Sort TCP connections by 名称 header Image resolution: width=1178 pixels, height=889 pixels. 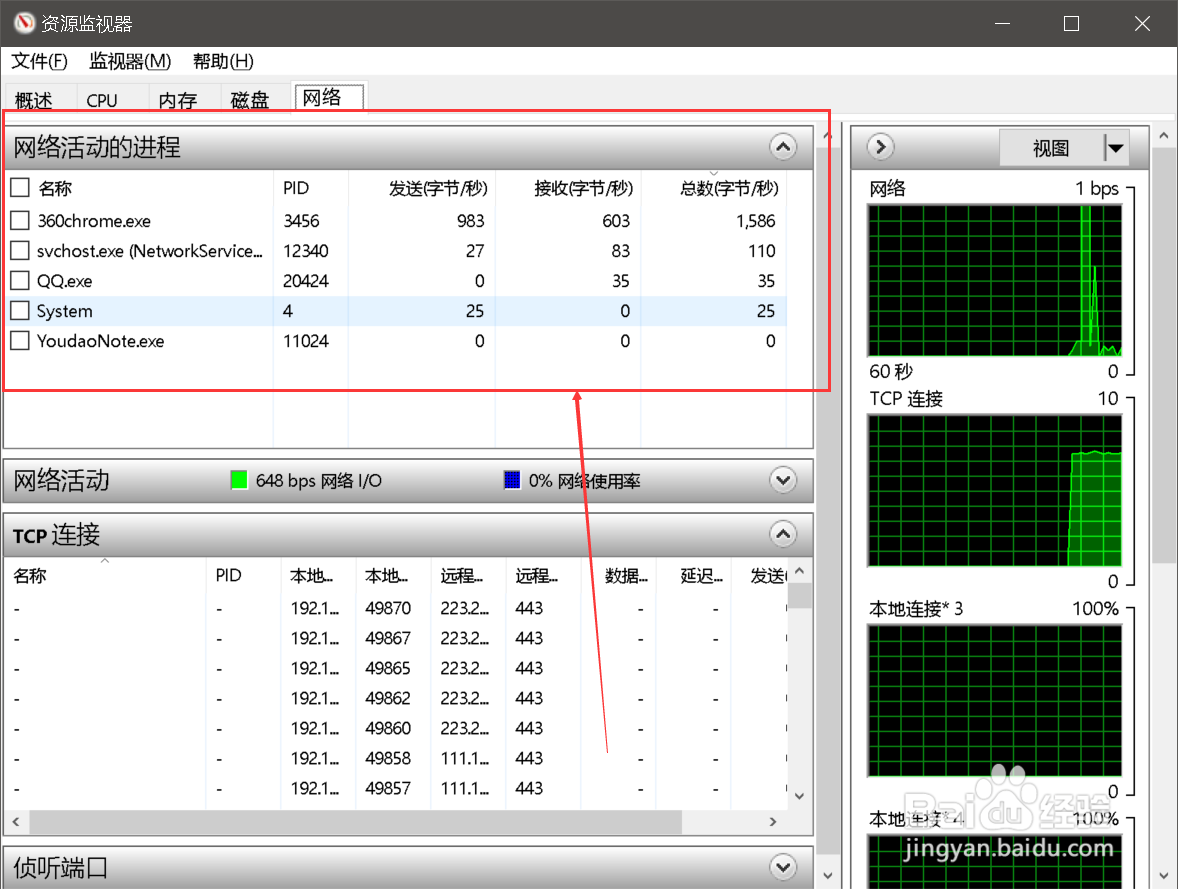pyautogui.click(x=105, y=576)
